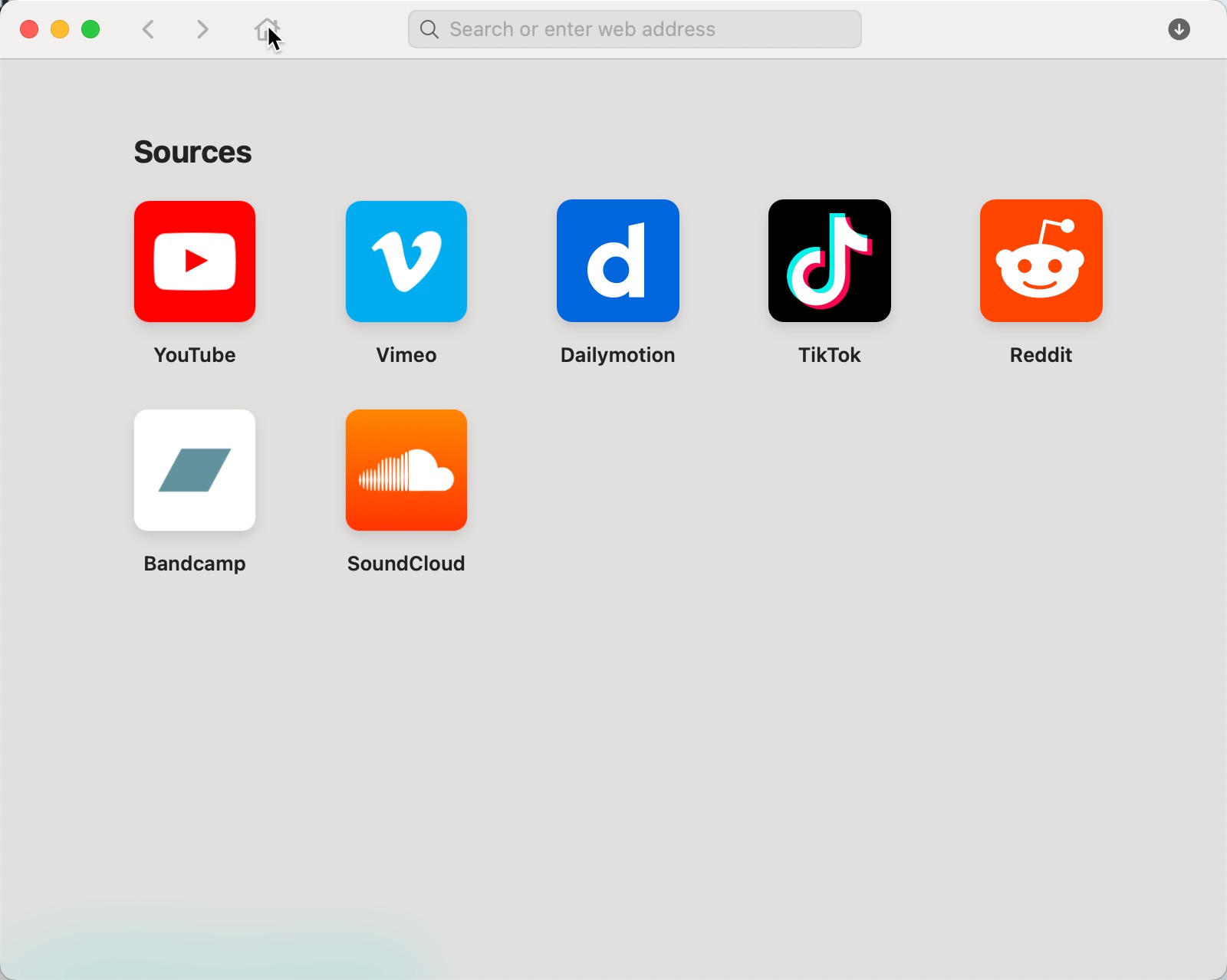Viewport: 1227px width, 980px height.
Task: Open the Bandcamp source icon
Action: pyautogui.click(x=195, y=470)
